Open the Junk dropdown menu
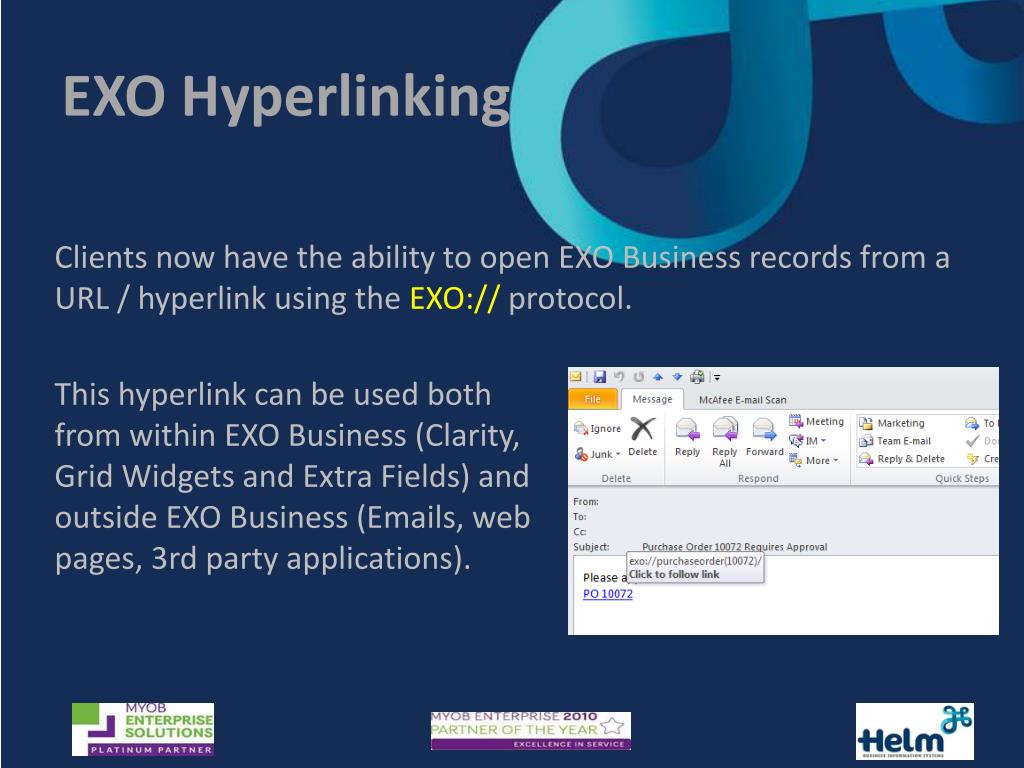Image resolution: width=1024 pixels, height=768 pixels. pyautogui.click(x=598, y=454)
